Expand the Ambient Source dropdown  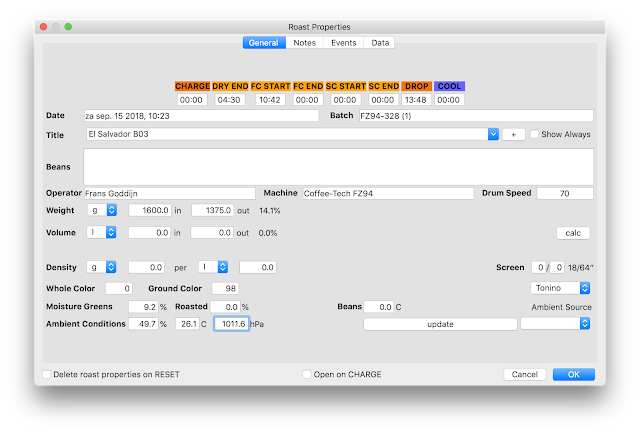click(x=555, y=324)
